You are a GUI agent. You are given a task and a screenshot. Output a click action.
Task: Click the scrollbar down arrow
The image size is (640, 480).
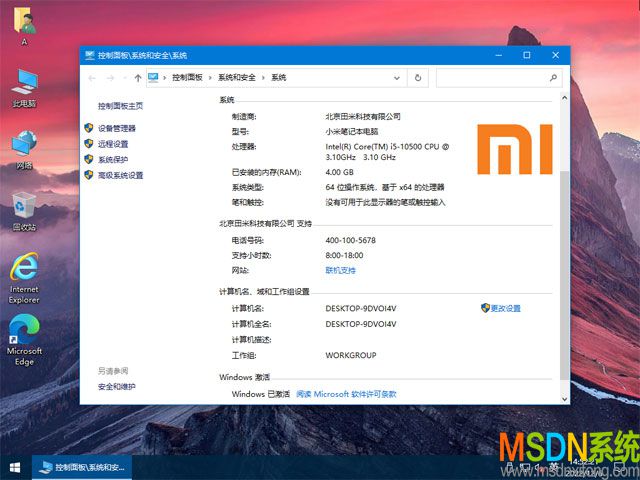564,399
